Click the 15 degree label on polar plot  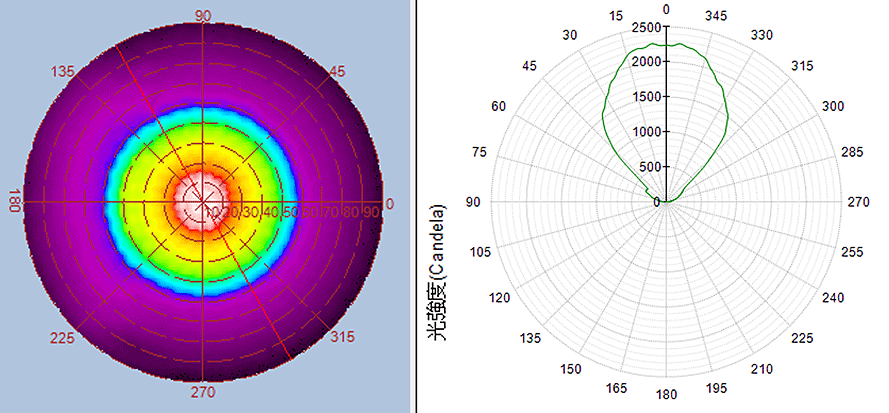(615, 16)
